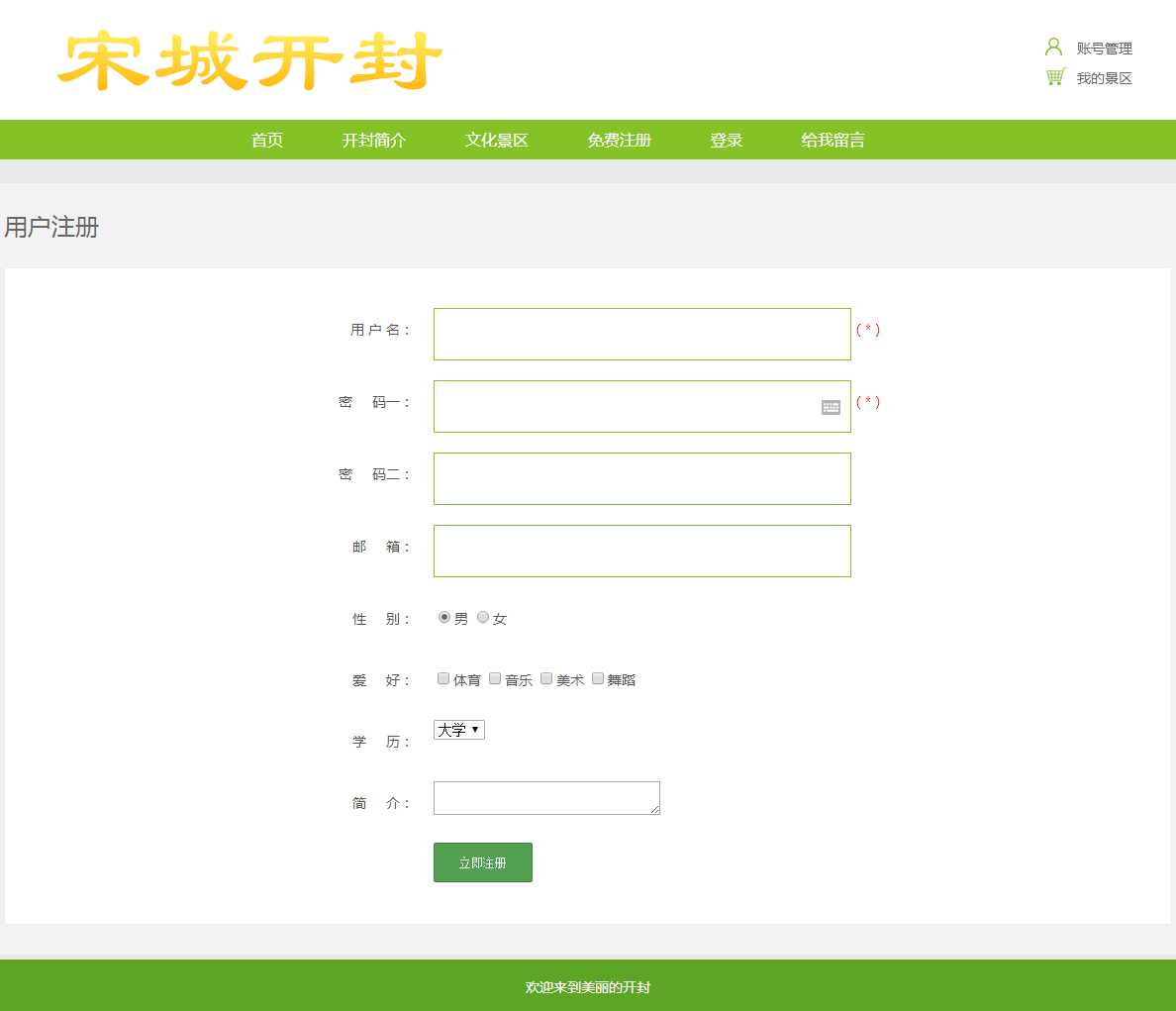This screenshot has width=1176, height=1011.
Task: Open the 学历 education dropdown
Action: coord(459,730)
